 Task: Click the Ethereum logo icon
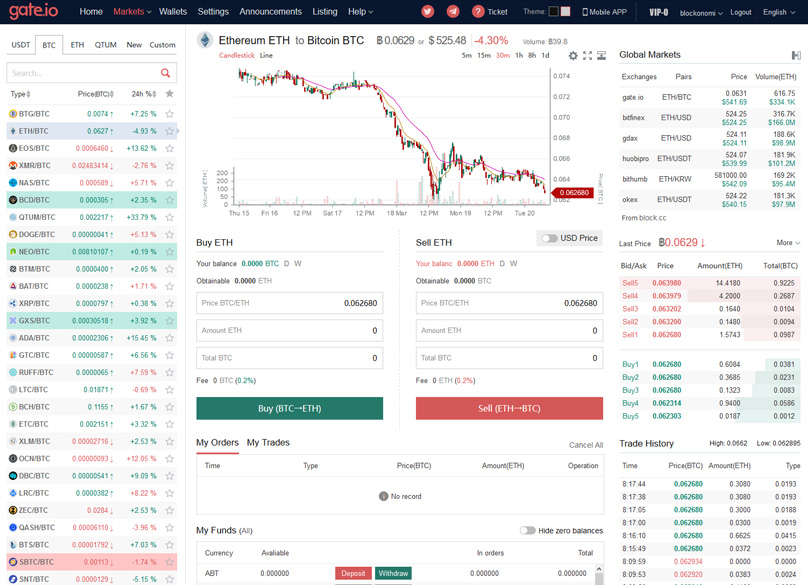(x=205, y=40)
